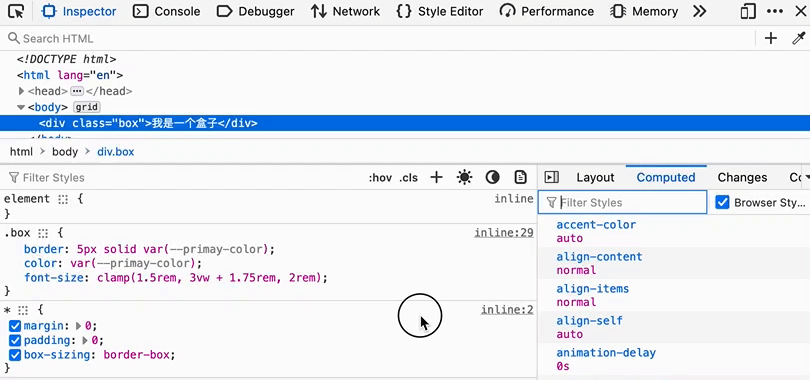This screenshot has height=380, width=810.
Task: Add a new CSS rule
Action: pos(437,178)
